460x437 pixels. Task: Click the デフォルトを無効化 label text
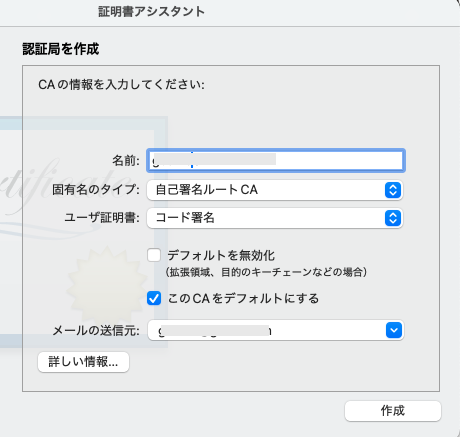coord(221,255)
